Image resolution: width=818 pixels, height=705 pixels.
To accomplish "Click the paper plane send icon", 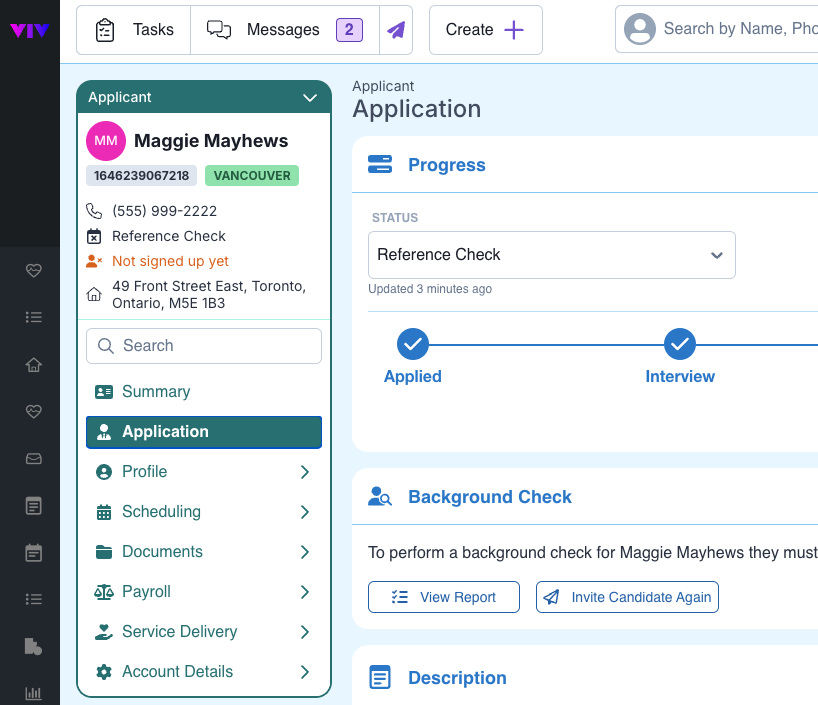I will click(396, 30).
